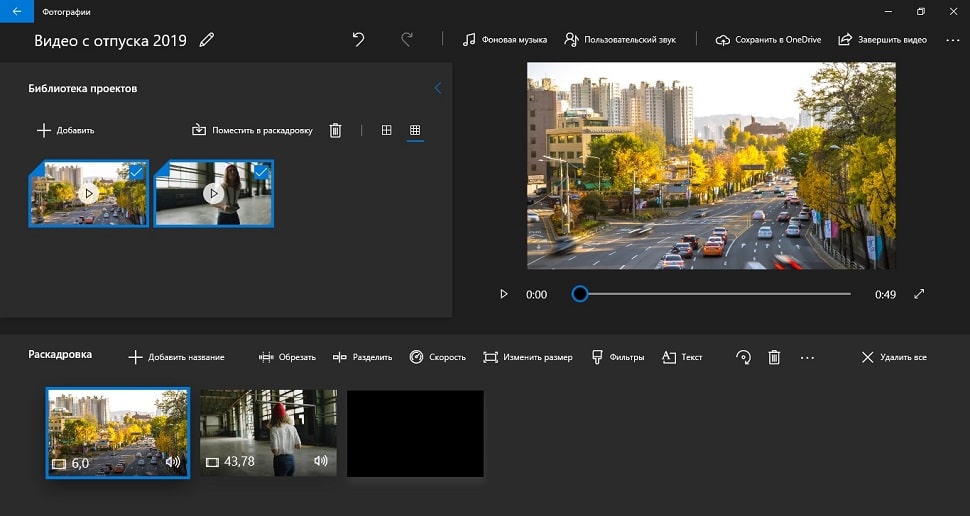Go back with the top-left arrow
This screenshot has width=970, height=516.
[x=16, y=11]
